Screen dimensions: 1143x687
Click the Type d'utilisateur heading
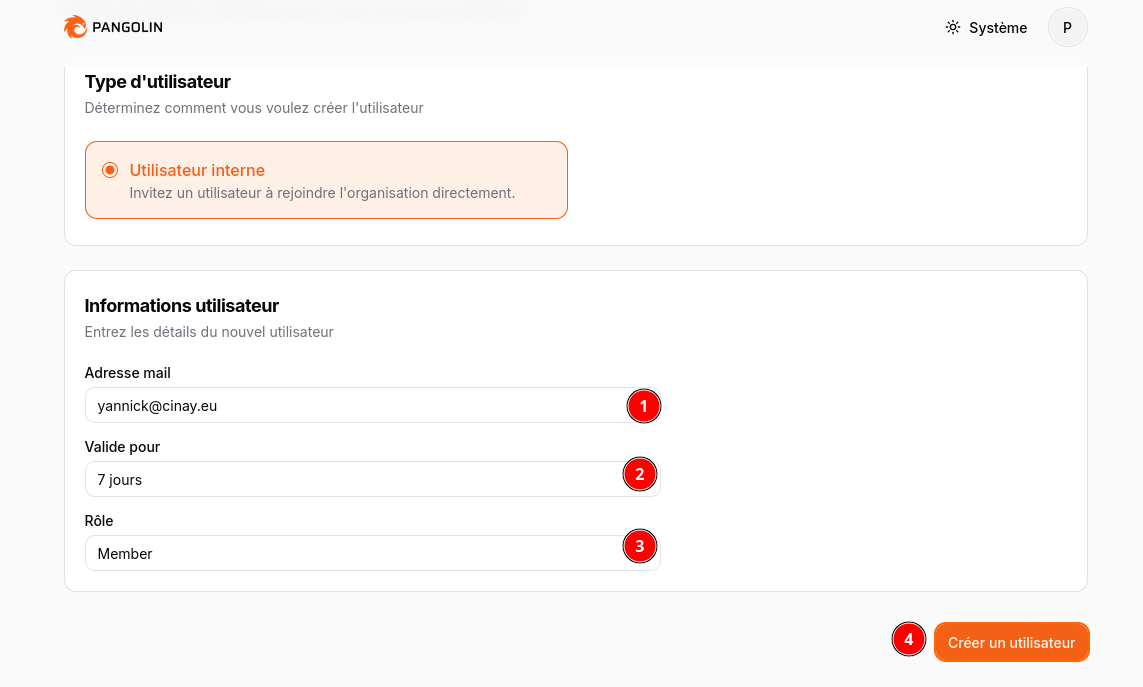pos(157,82)
